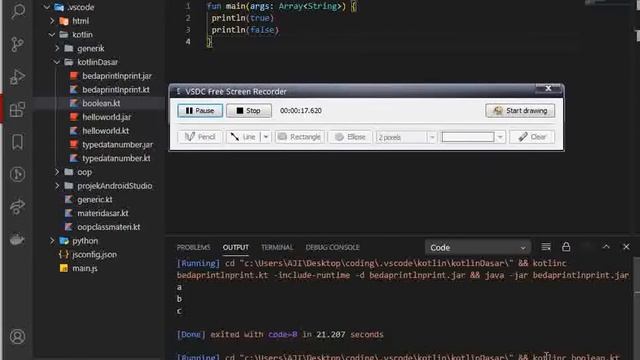
Task: Click println(true) on line 2
Action: 242,18
